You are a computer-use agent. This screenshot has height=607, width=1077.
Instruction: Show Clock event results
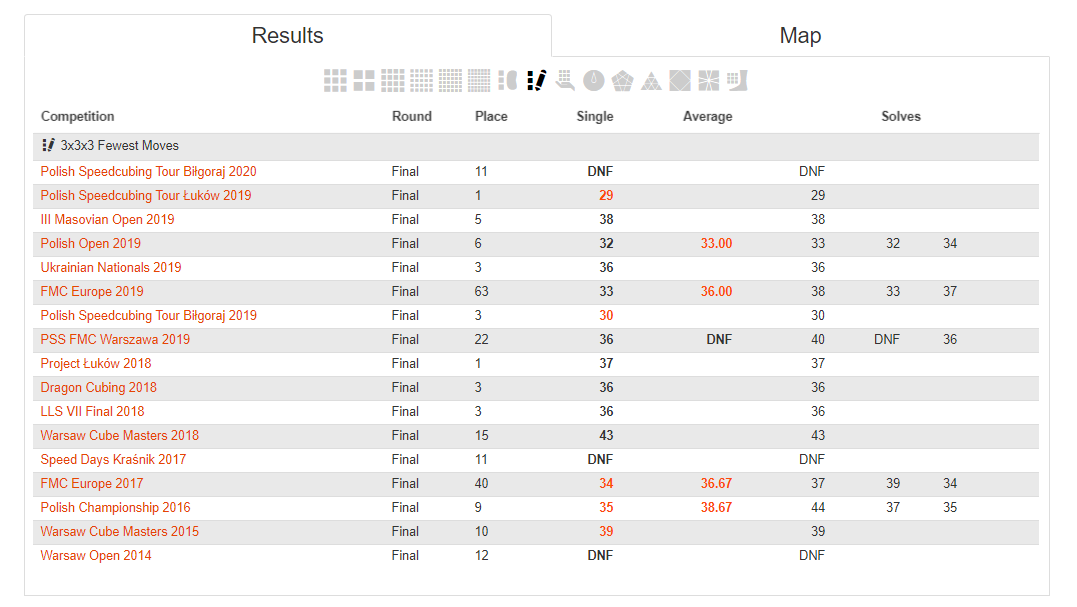pyautogui.click(x=594, y=80)
